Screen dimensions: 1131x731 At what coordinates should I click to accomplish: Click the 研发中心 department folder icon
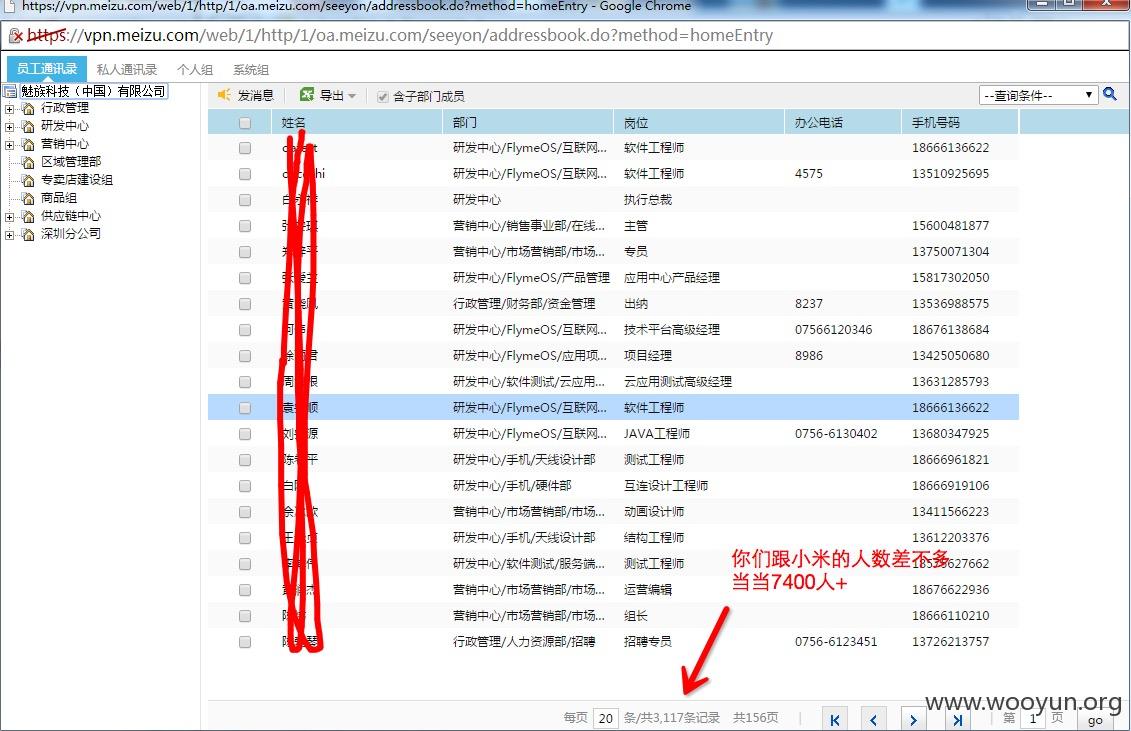tap(28, 126)
